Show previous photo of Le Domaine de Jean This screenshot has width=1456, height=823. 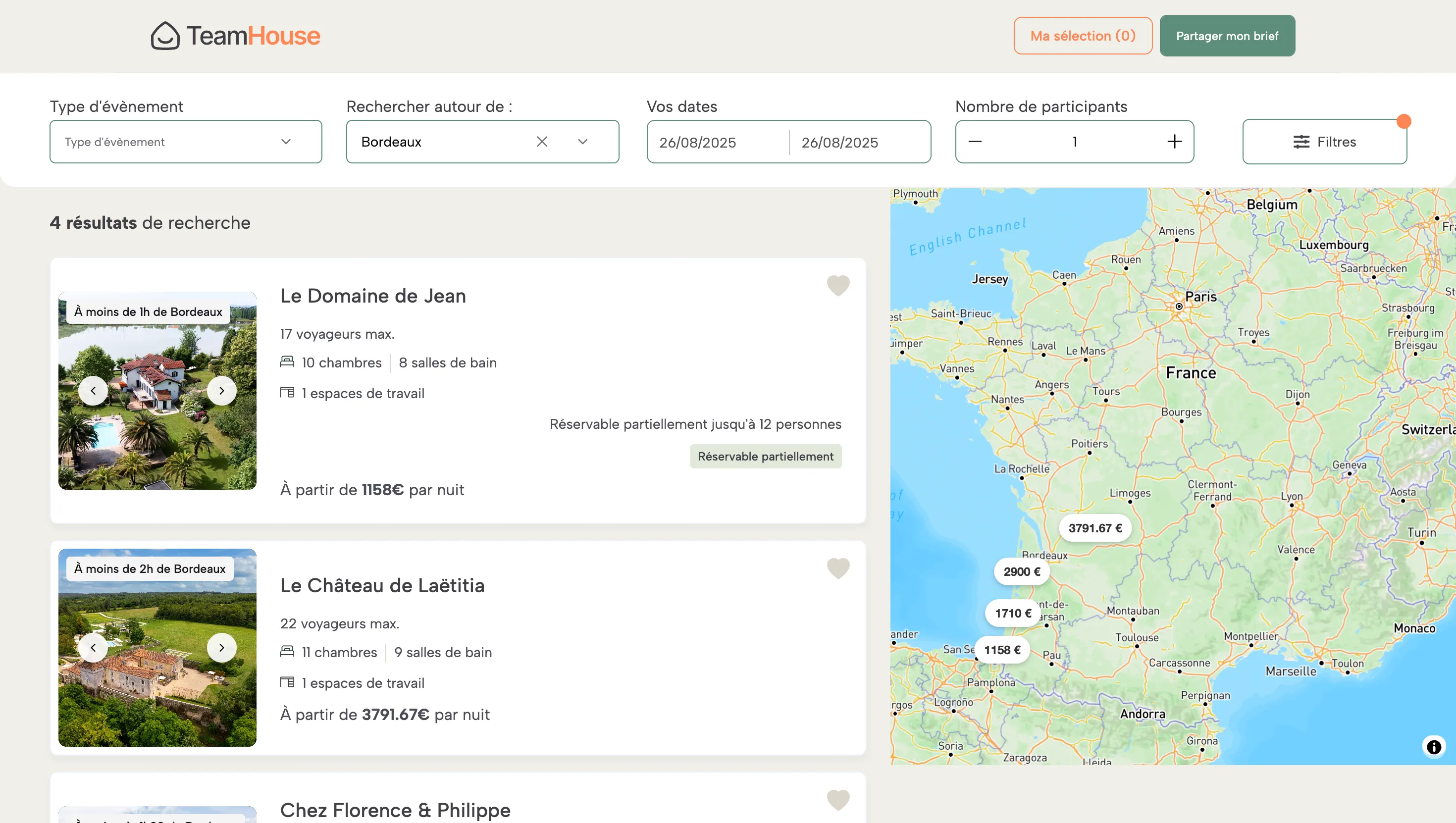pyautogui.click(x=93, y=391)
